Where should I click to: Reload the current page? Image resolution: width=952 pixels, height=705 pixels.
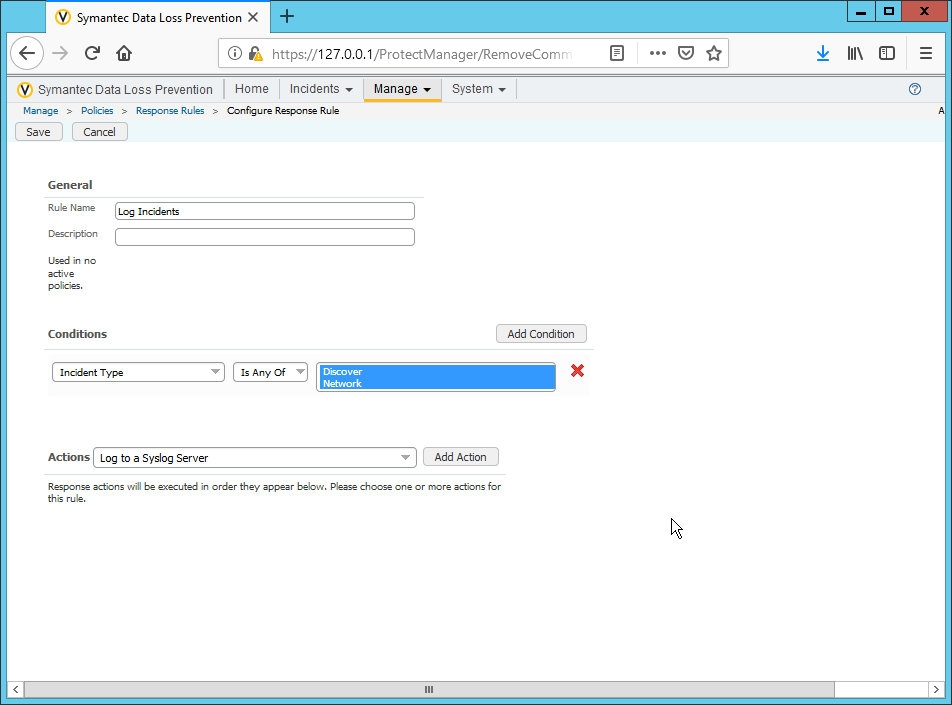(92, 53)
